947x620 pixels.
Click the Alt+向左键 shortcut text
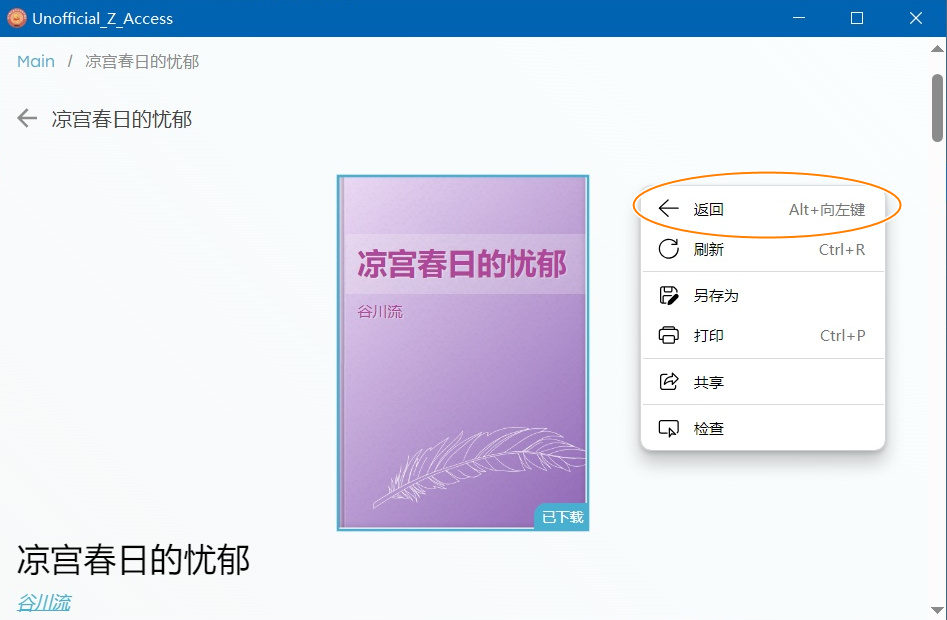click(x=827, y=209)
